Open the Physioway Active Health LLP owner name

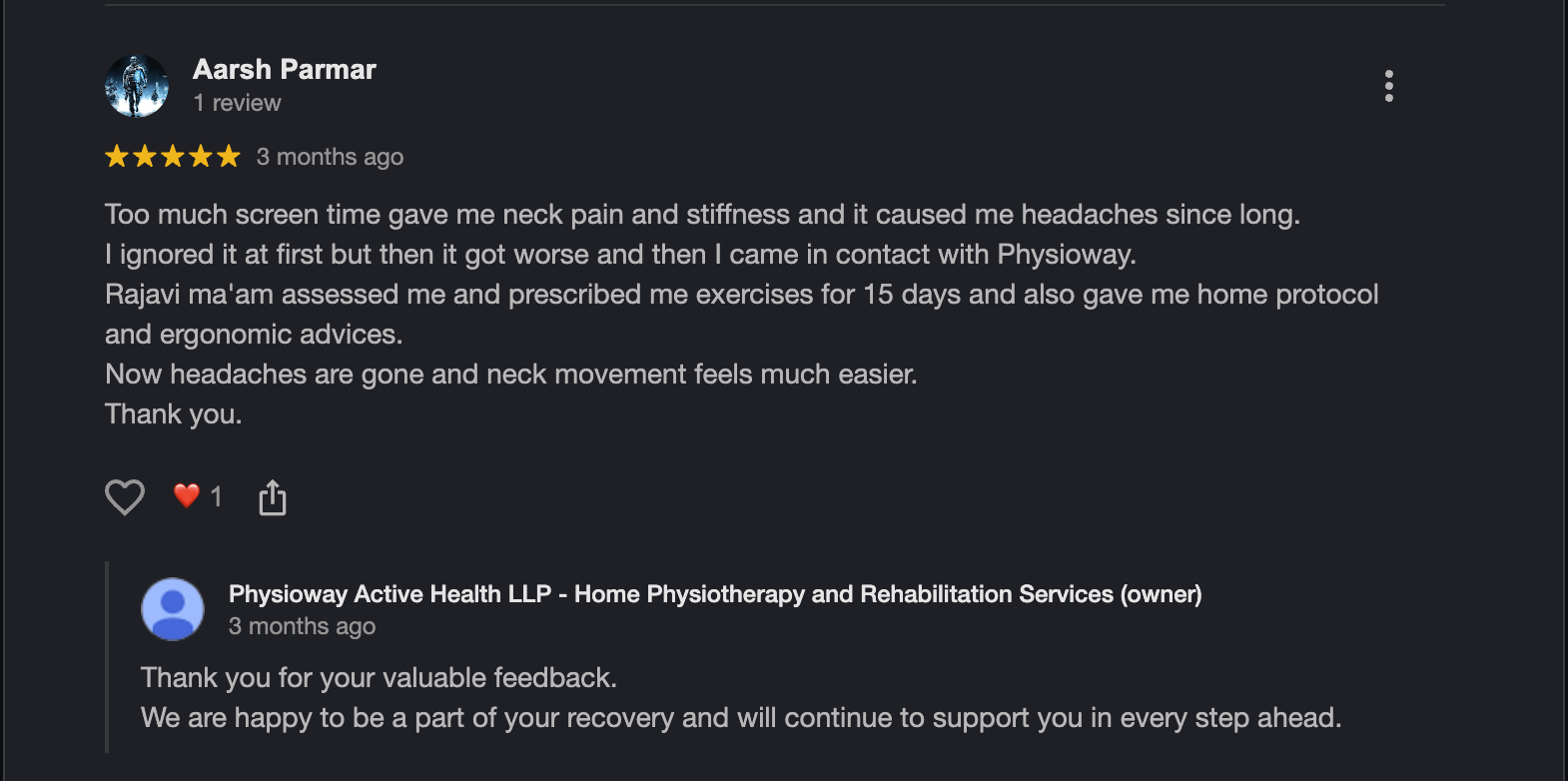[715, 594]
